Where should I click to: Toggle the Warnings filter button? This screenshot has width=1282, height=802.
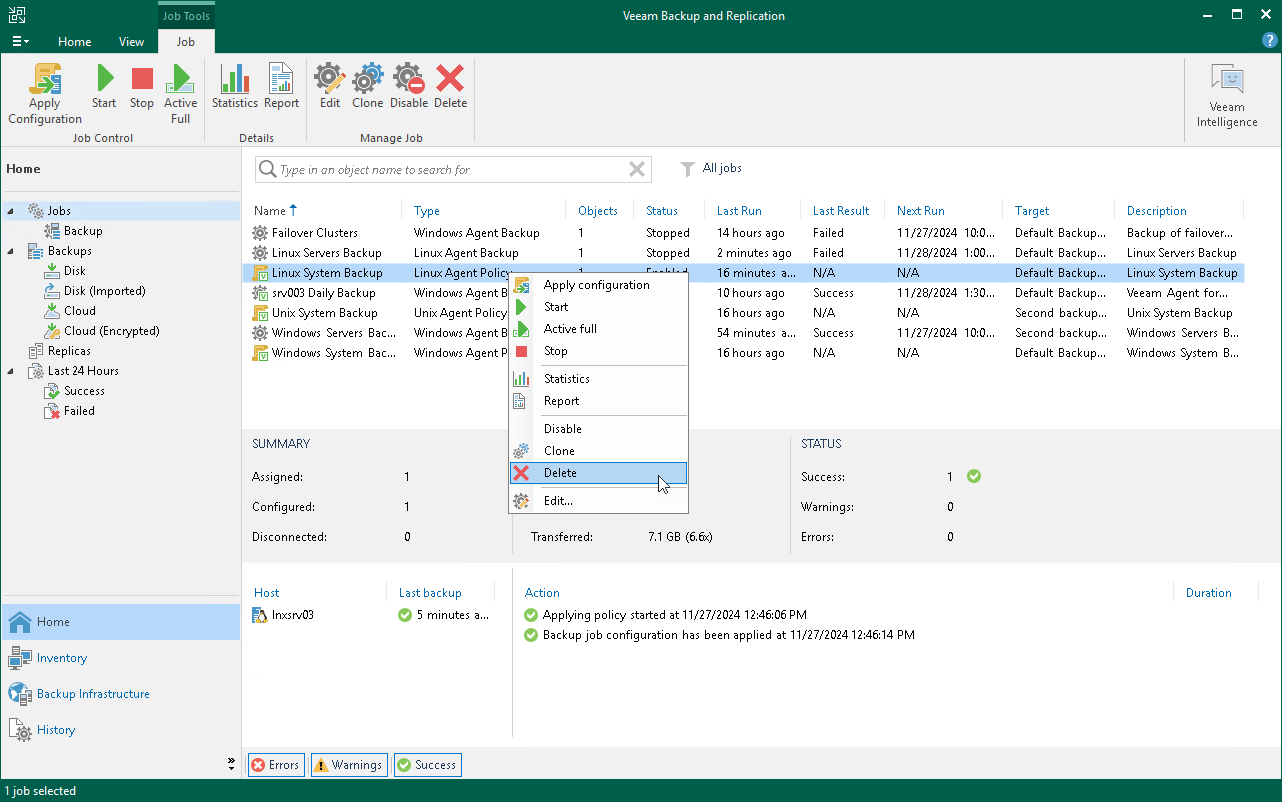tap(348, 765)
